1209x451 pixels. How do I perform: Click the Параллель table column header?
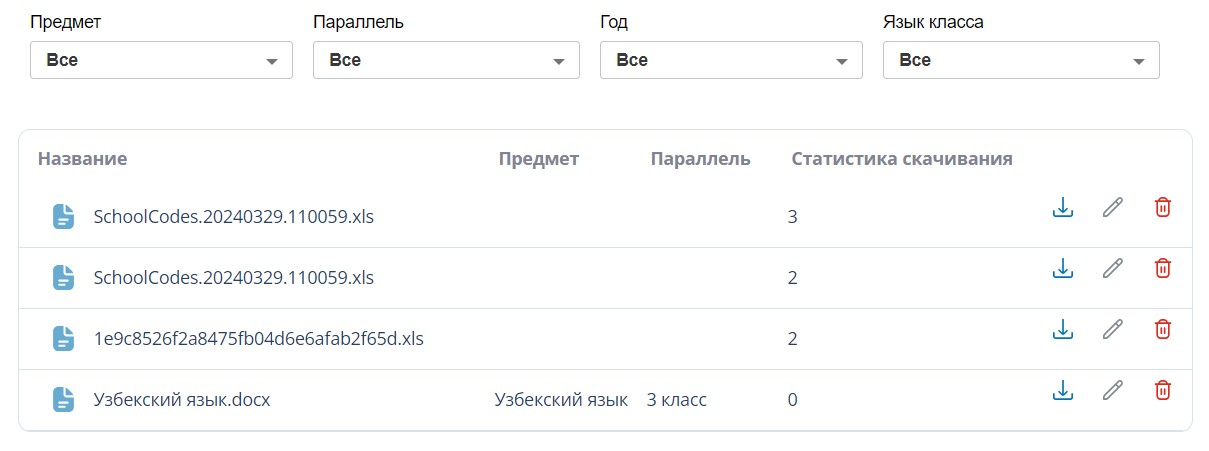(x=700, y=158)
